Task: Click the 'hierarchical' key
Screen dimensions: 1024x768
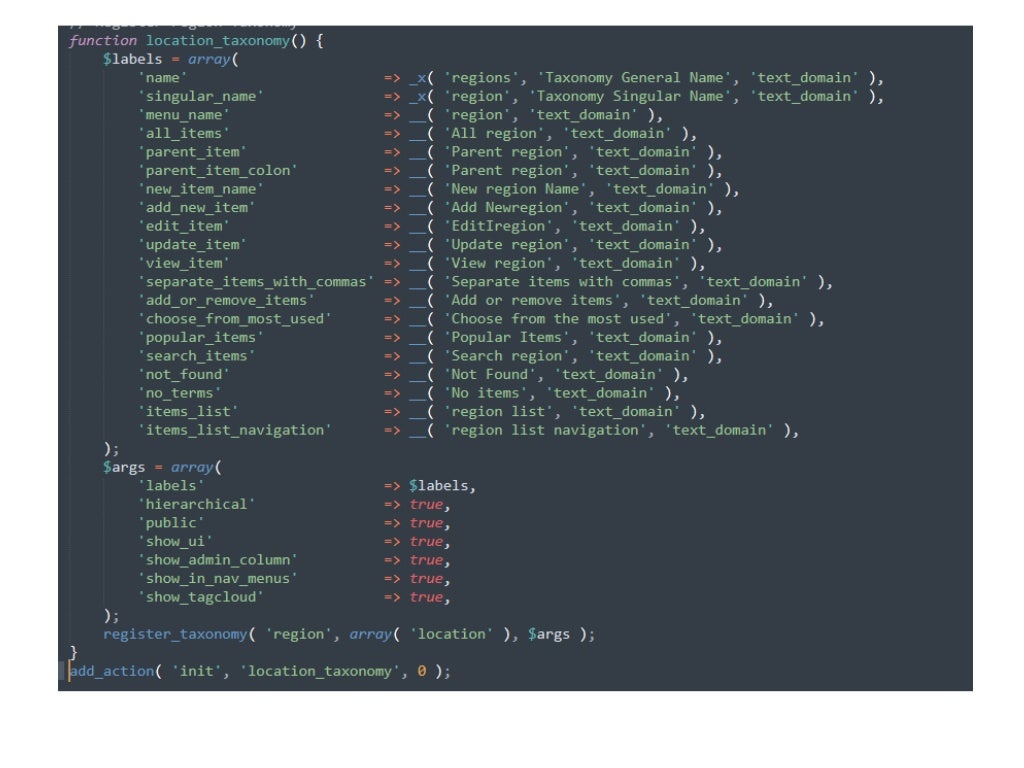Action: pyautogui.click(x=197, y=504)
